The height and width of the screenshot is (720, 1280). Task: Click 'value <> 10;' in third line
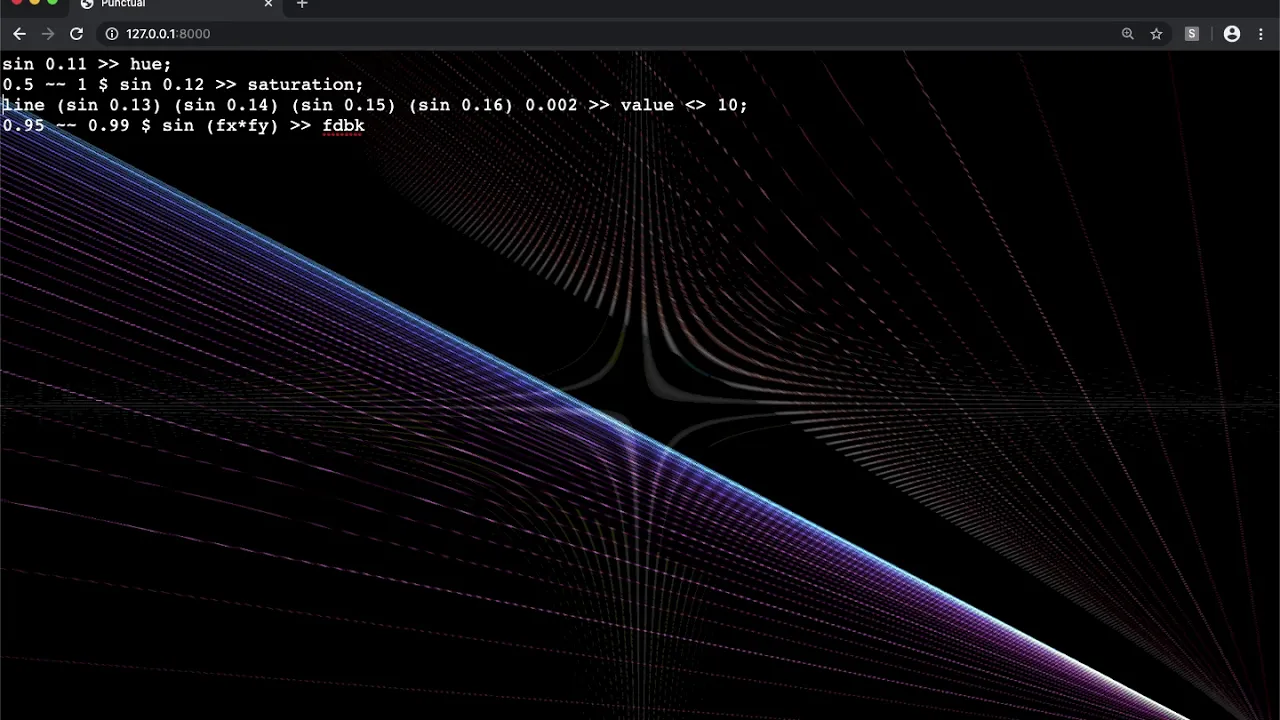[683, 105]
